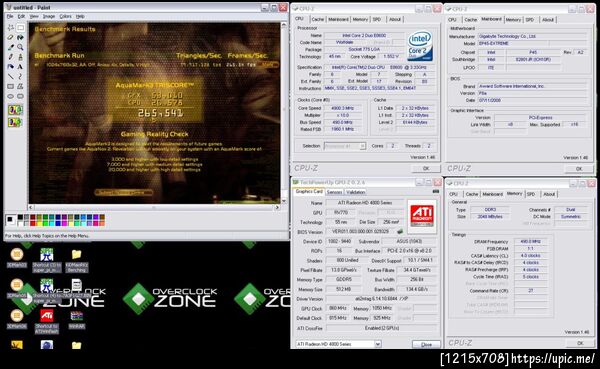Switch to CPU tab in the CPU-Z memory window
Screen dimensions: 600x369
click(x=454, y=194)
